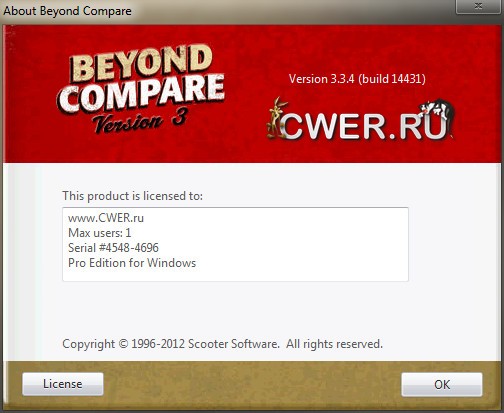Click 'This product is licensed to:' label

pos(132,196)
